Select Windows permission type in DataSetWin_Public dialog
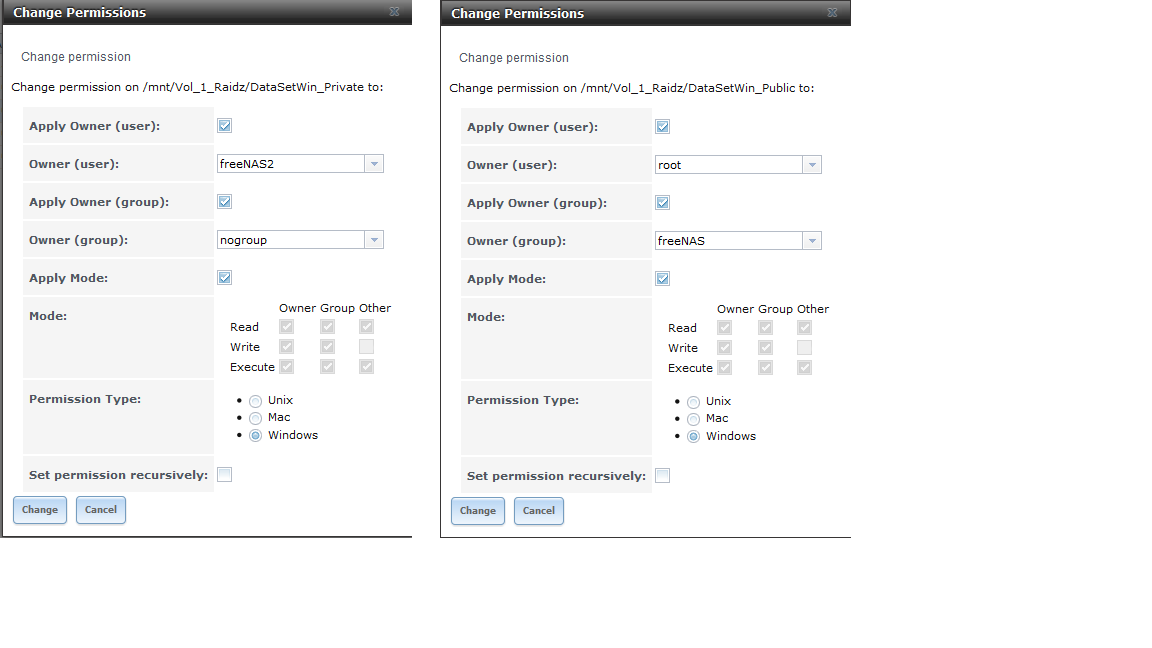 click(694, 436)
